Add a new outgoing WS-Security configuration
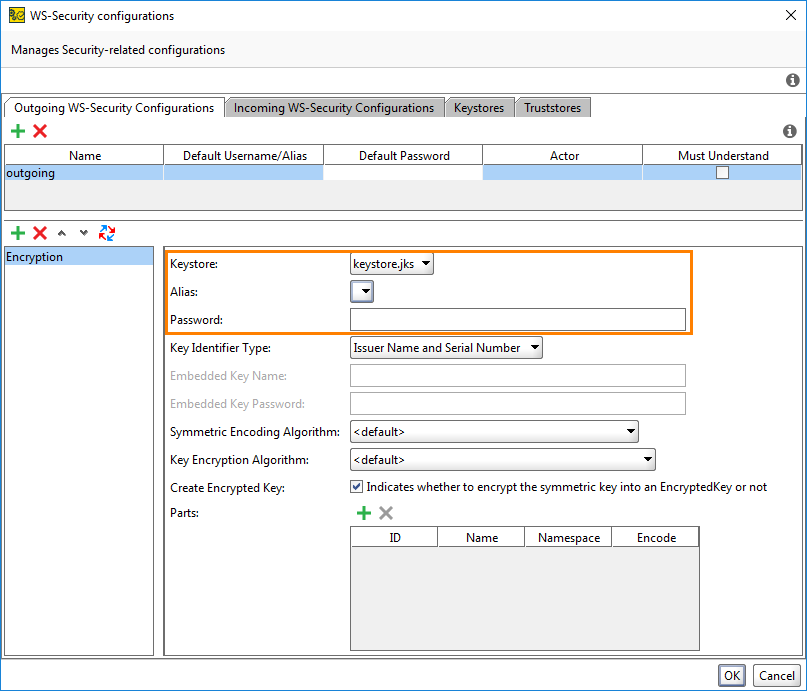Image resolution: width=807 pixels, height=691 pixels. pos(16,131)
